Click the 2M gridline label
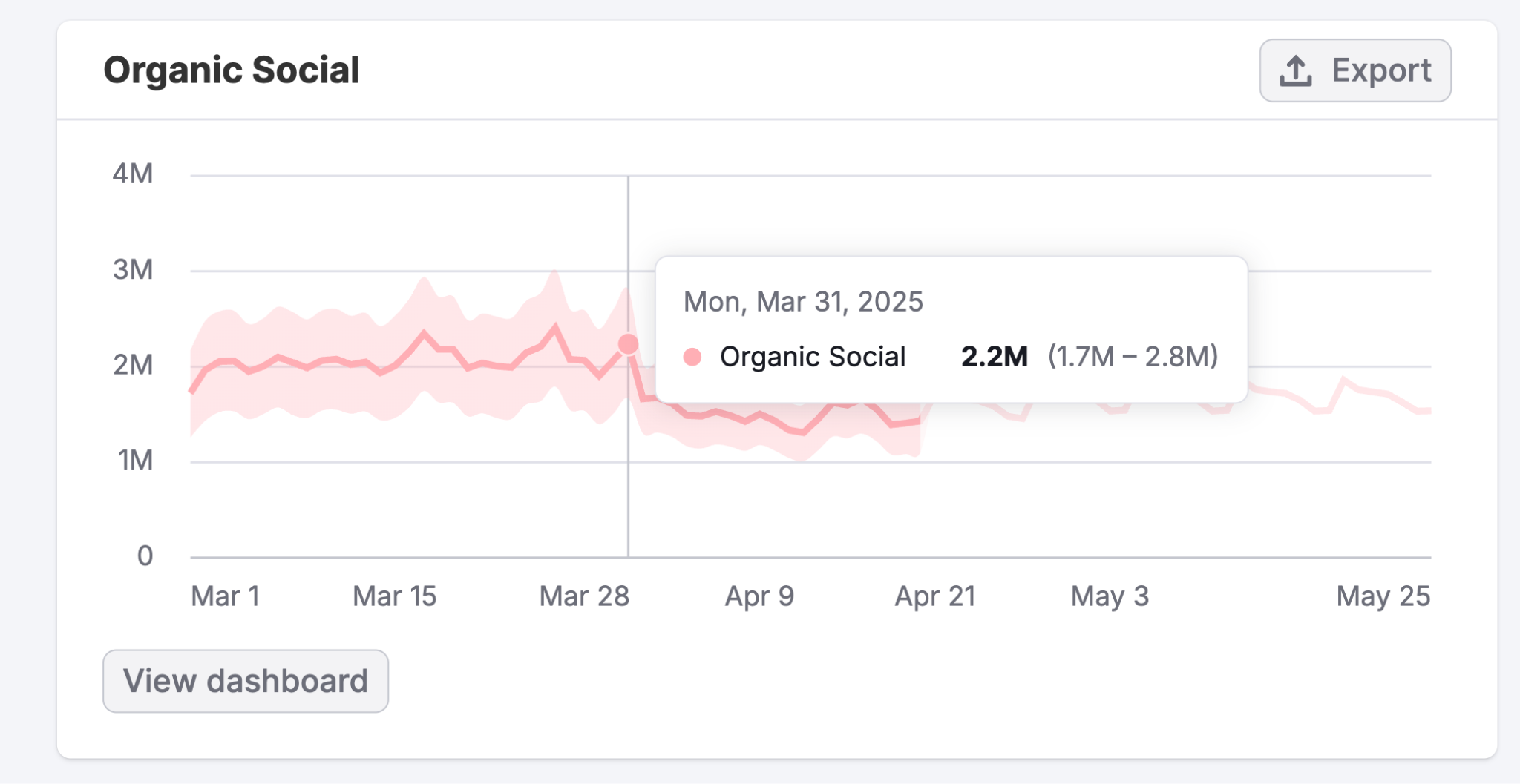This screenshot has height=784, width=1520. pos(132,365)
